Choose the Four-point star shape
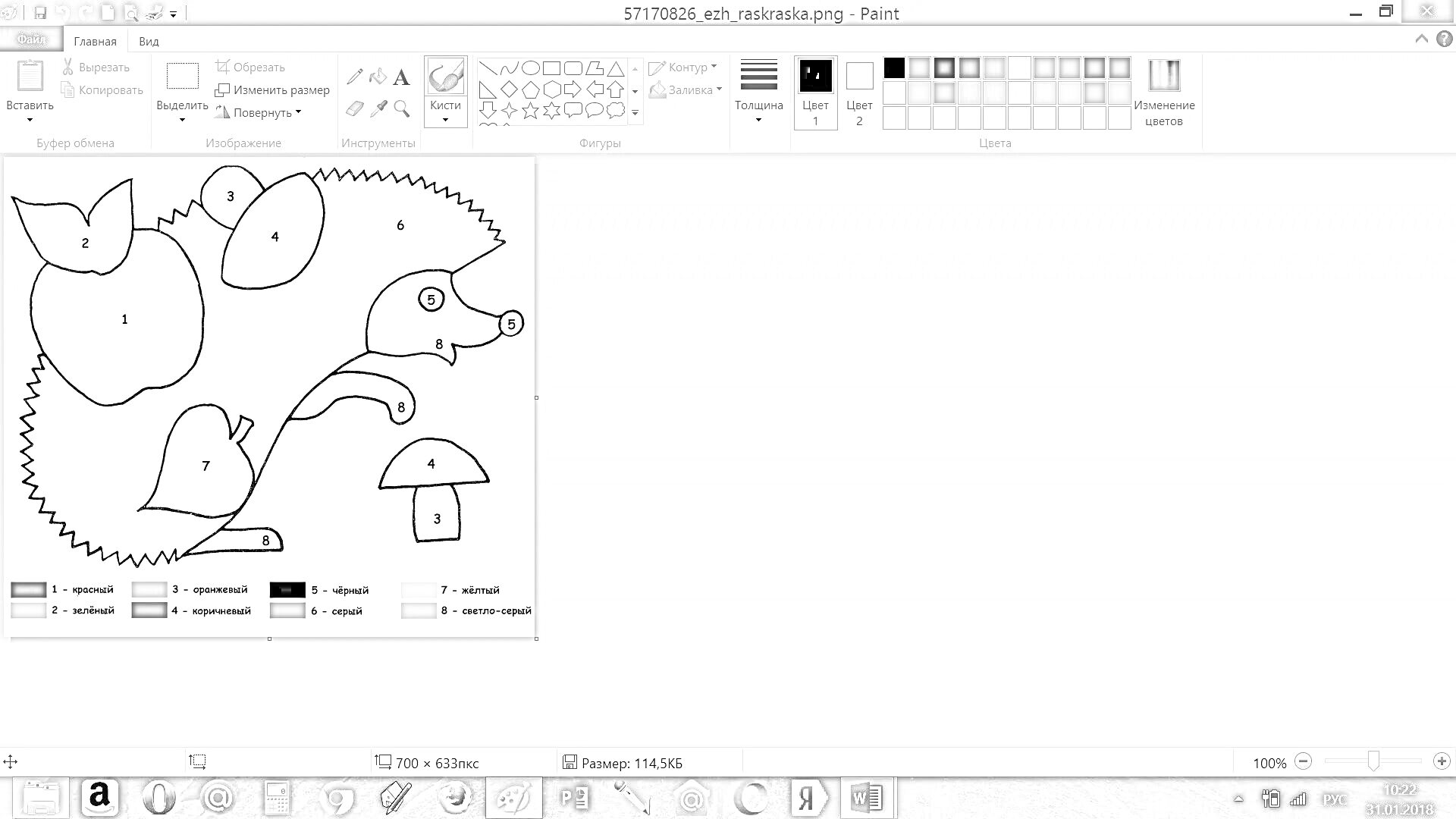 tap(509, 111)
